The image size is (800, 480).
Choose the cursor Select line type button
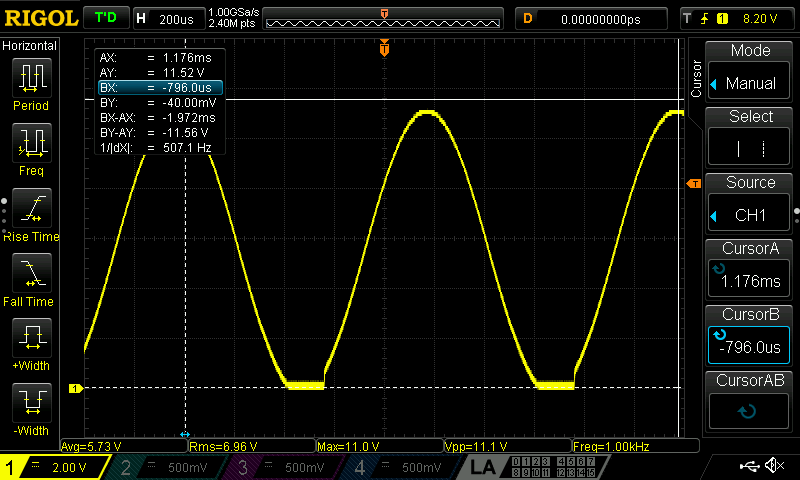pos(749,148)
